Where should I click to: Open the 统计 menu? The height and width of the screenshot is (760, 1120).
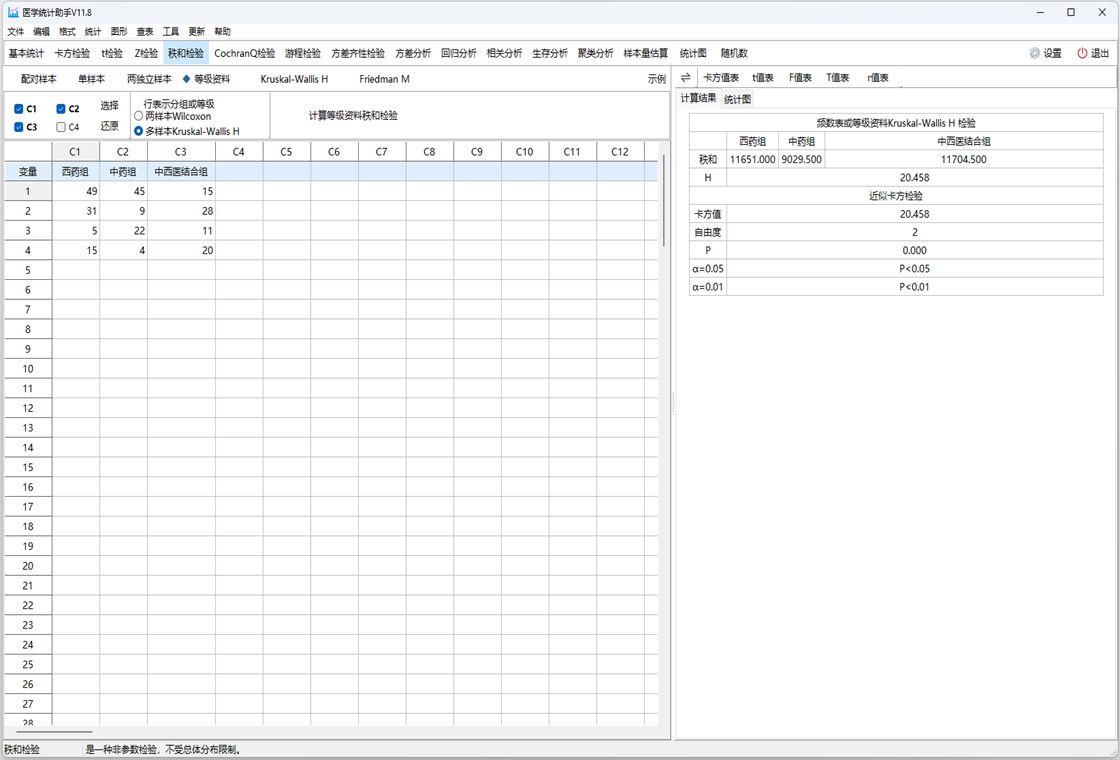[93, 31]
